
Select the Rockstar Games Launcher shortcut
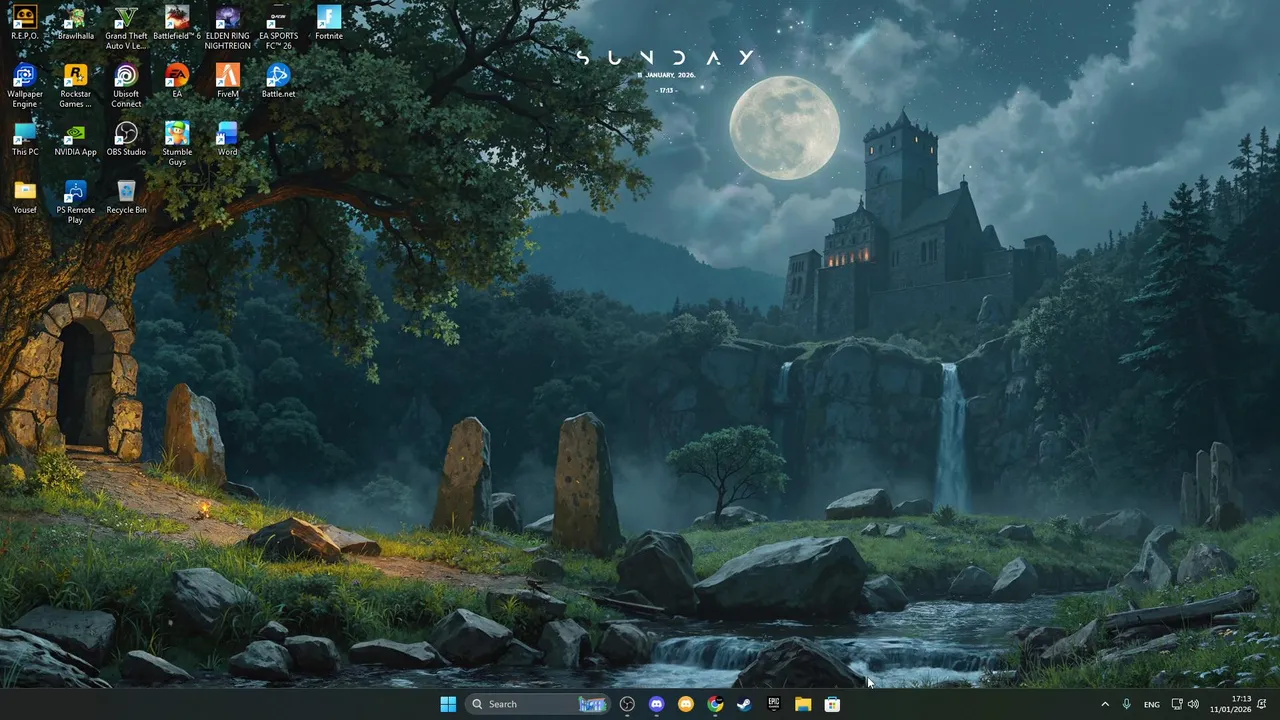pyautogui.click(x=75, y=86)
